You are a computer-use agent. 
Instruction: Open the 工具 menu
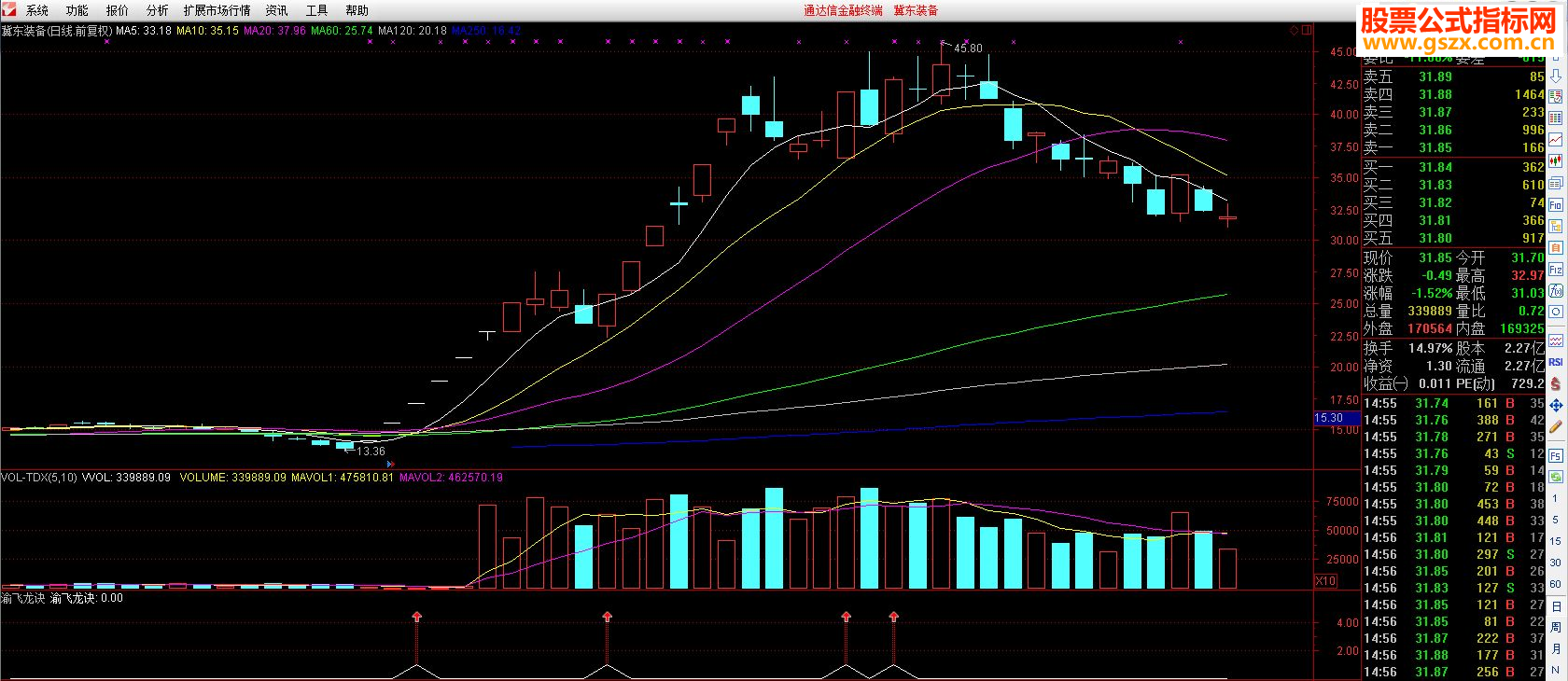317,10
